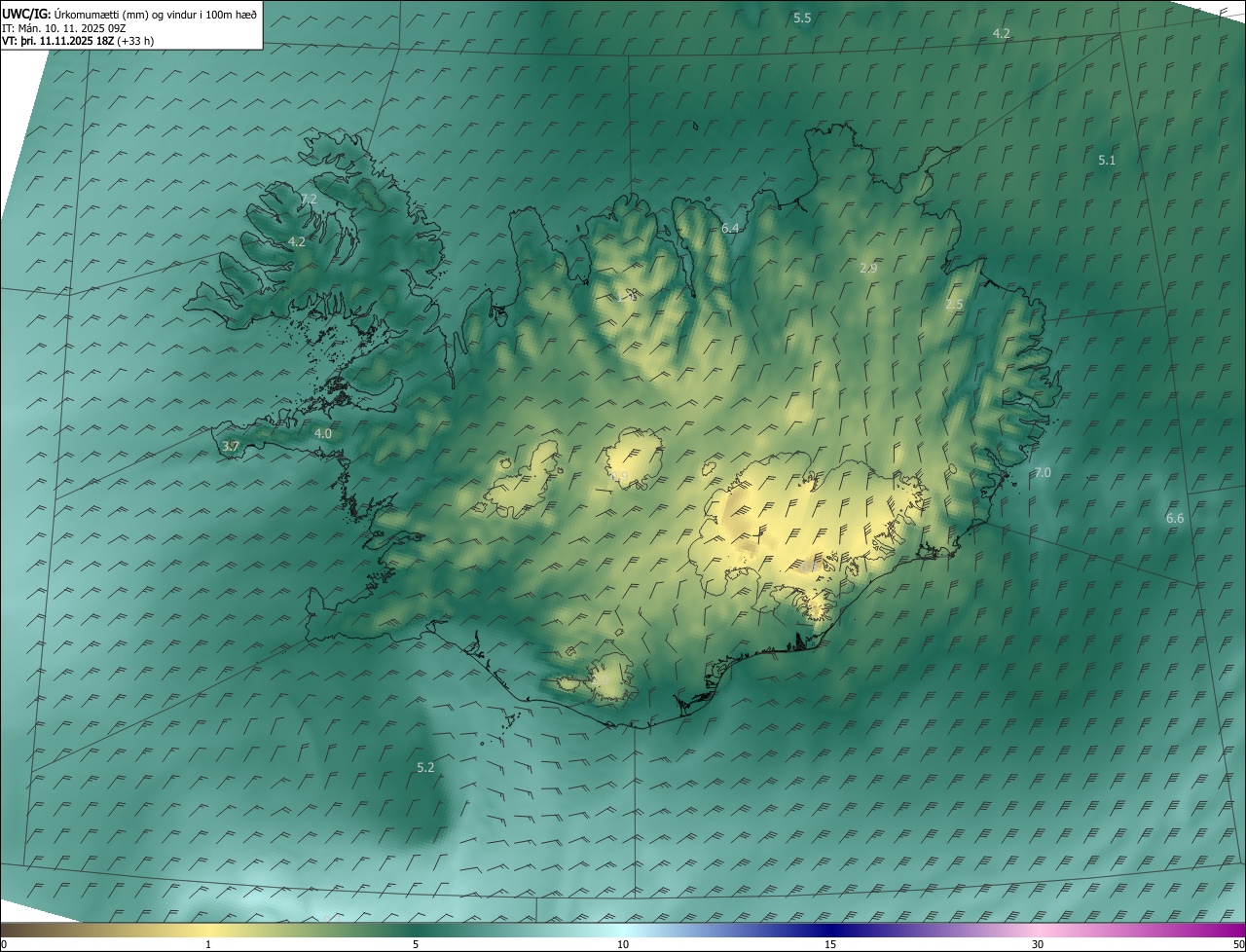The image size is (1246, 952).
Task: Click the 5.1 value label over the sea
Action: pyautogui.click(x=1107, y=160)
